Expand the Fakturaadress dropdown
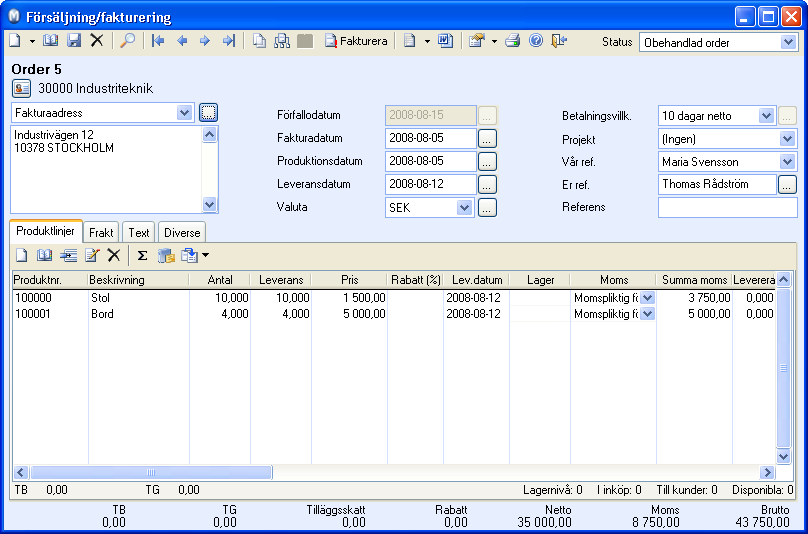Image resolution: width=808 pixels, height=534 pixels. pyautogui.click(x=184, y=113)
